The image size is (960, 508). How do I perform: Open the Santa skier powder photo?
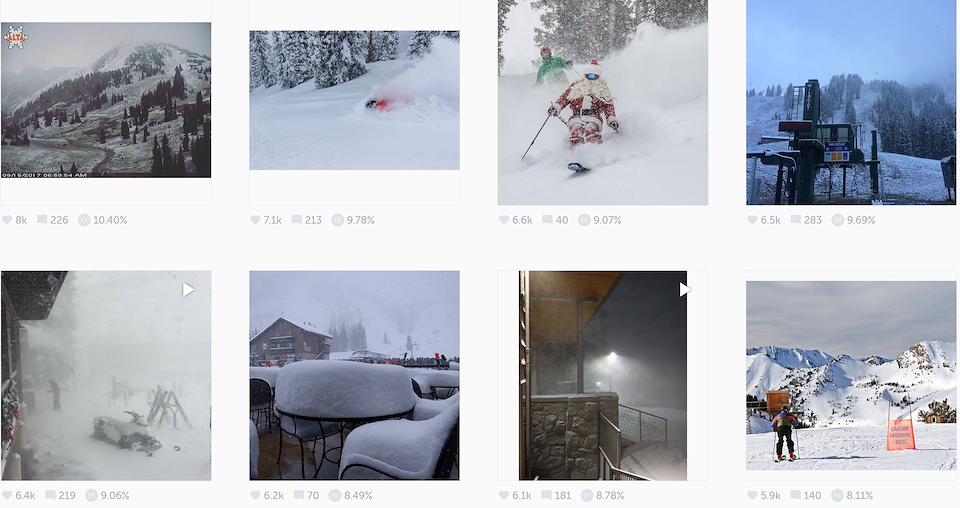(x=603, y=102)
